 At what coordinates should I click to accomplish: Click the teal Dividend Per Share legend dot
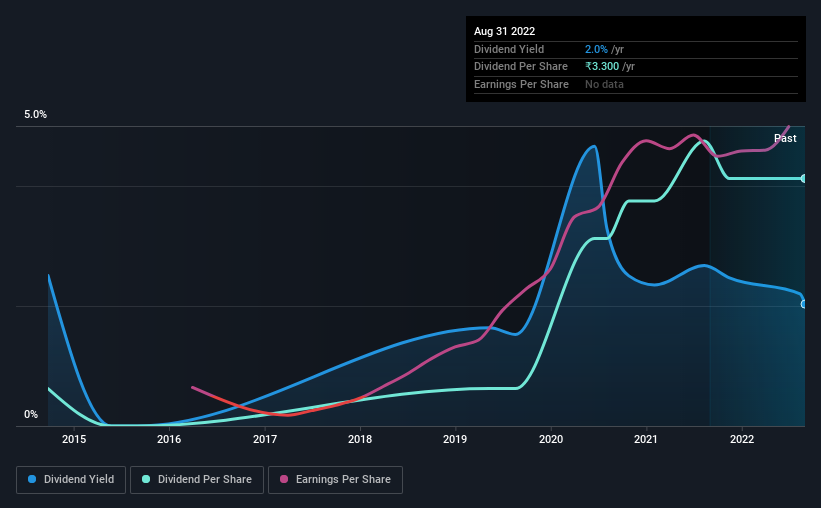(146, 479)
